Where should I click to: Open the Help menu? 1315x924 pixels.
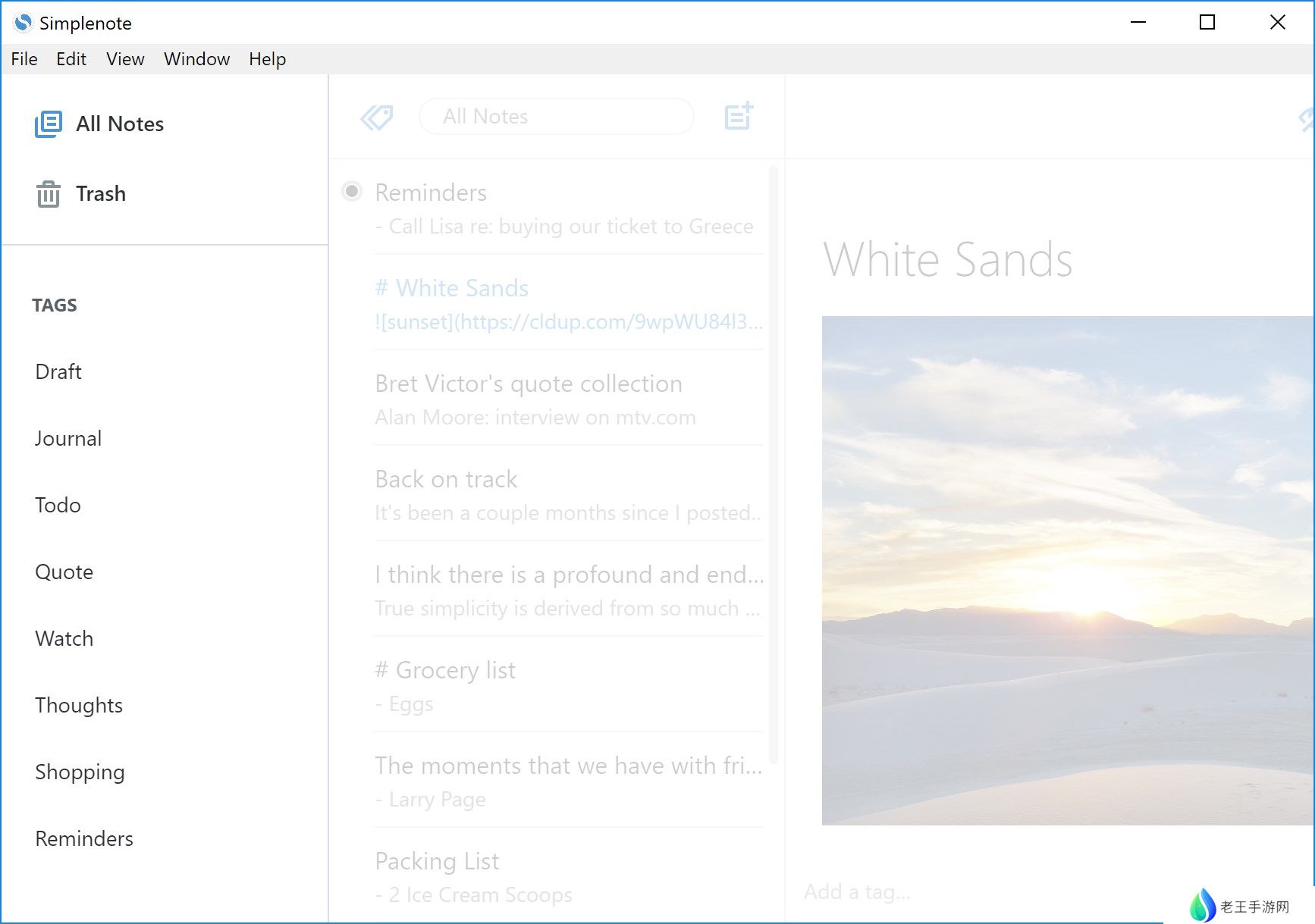point(267,59)
